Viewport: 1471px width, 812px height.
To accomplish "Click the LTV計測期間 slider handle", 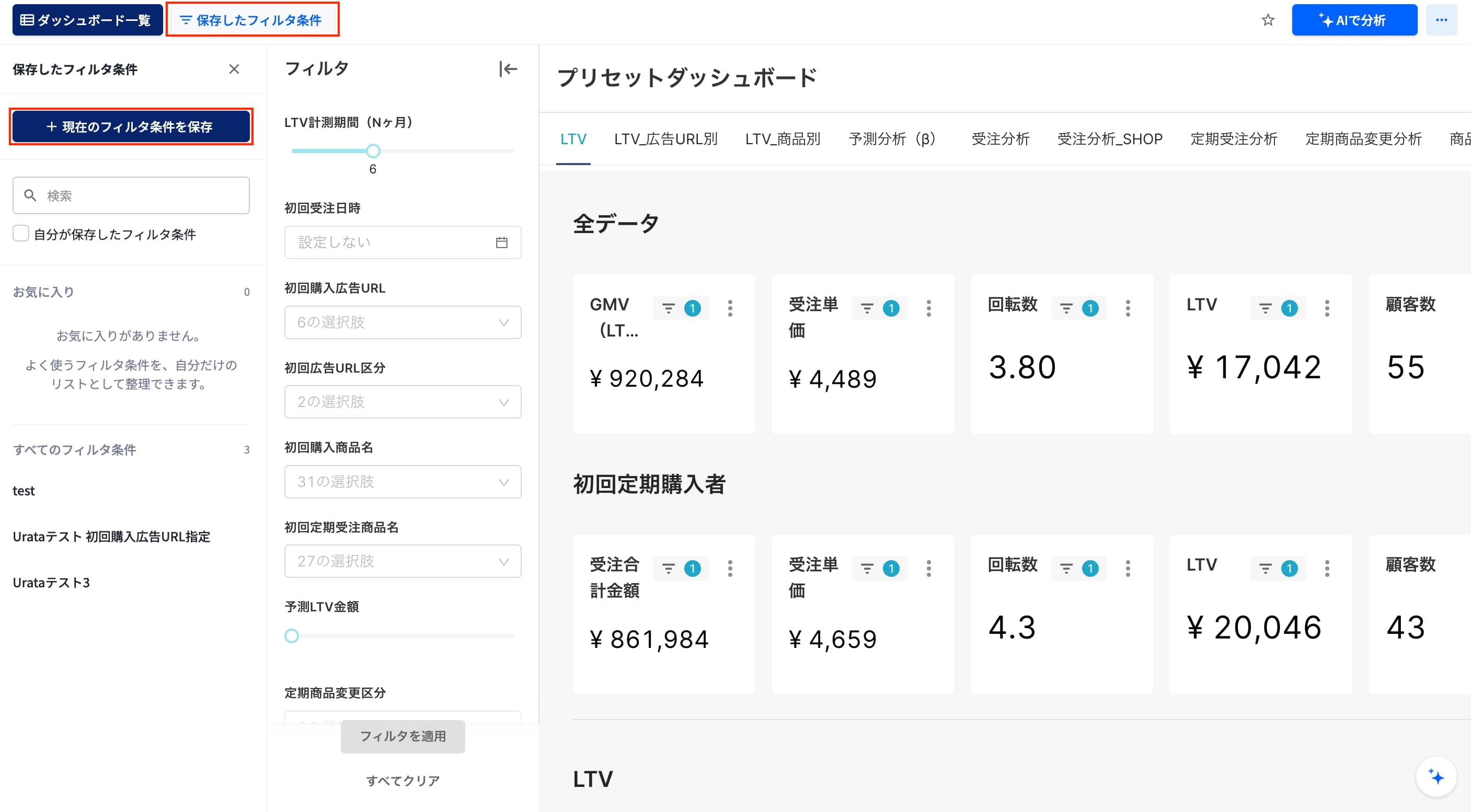I will [373, 151].
